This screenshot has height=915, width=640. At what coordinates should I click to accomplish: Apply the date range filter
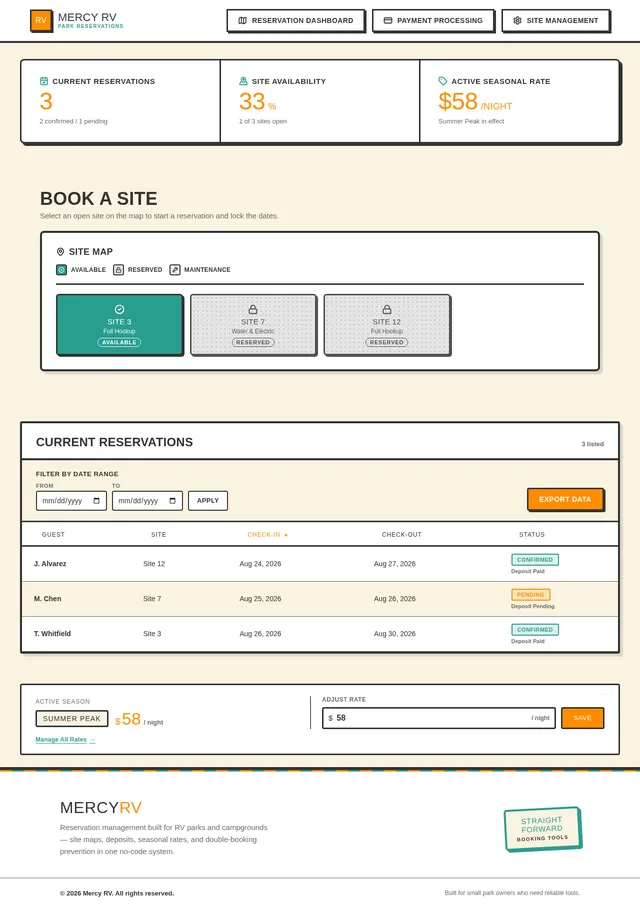[x=208, y=501]
